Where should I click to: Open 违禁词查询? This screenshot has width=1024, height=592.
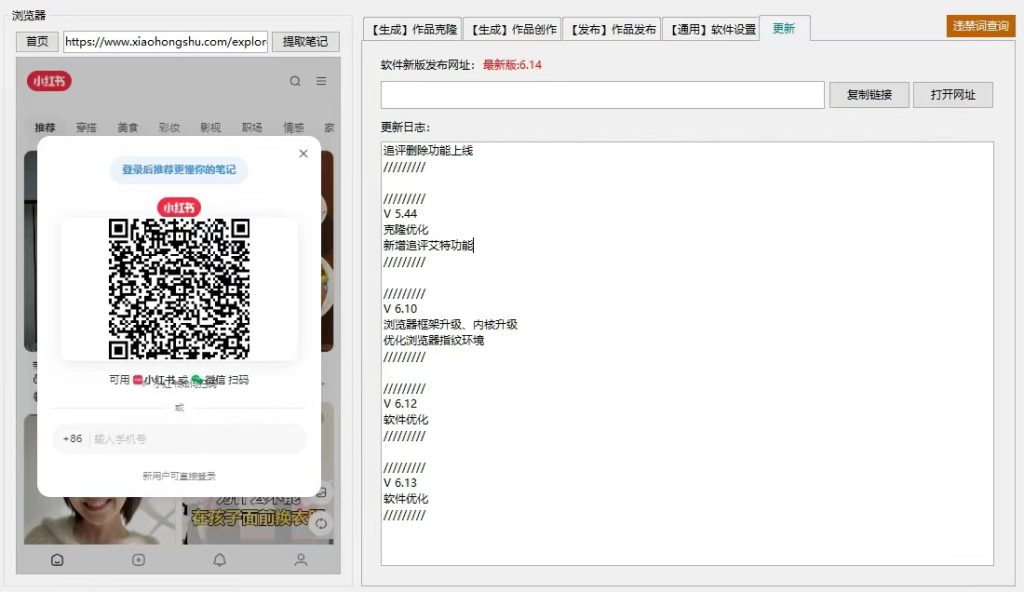pos(980,26)
